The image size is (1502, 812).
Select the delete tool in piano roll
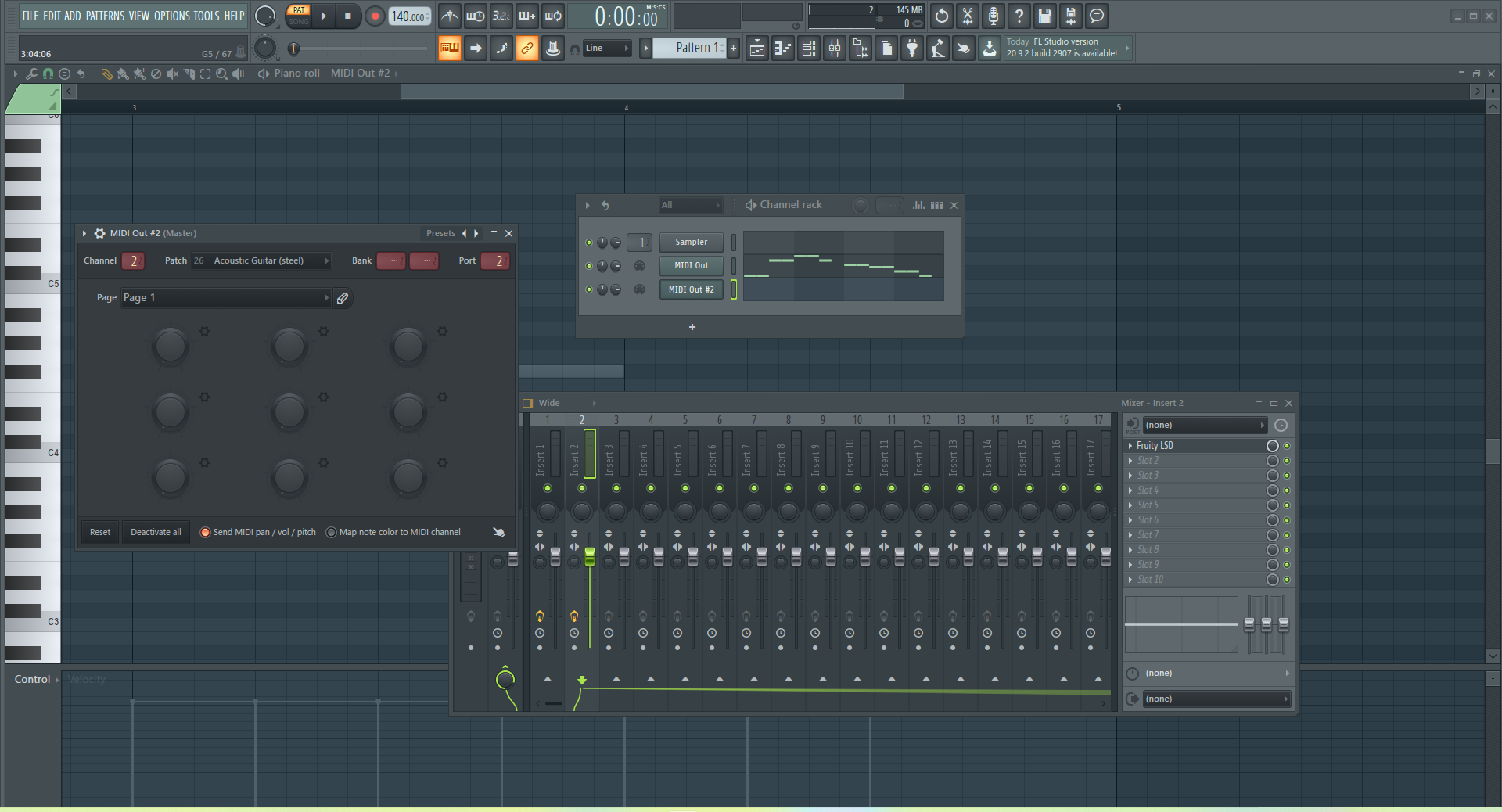click(x=156, y=74)
